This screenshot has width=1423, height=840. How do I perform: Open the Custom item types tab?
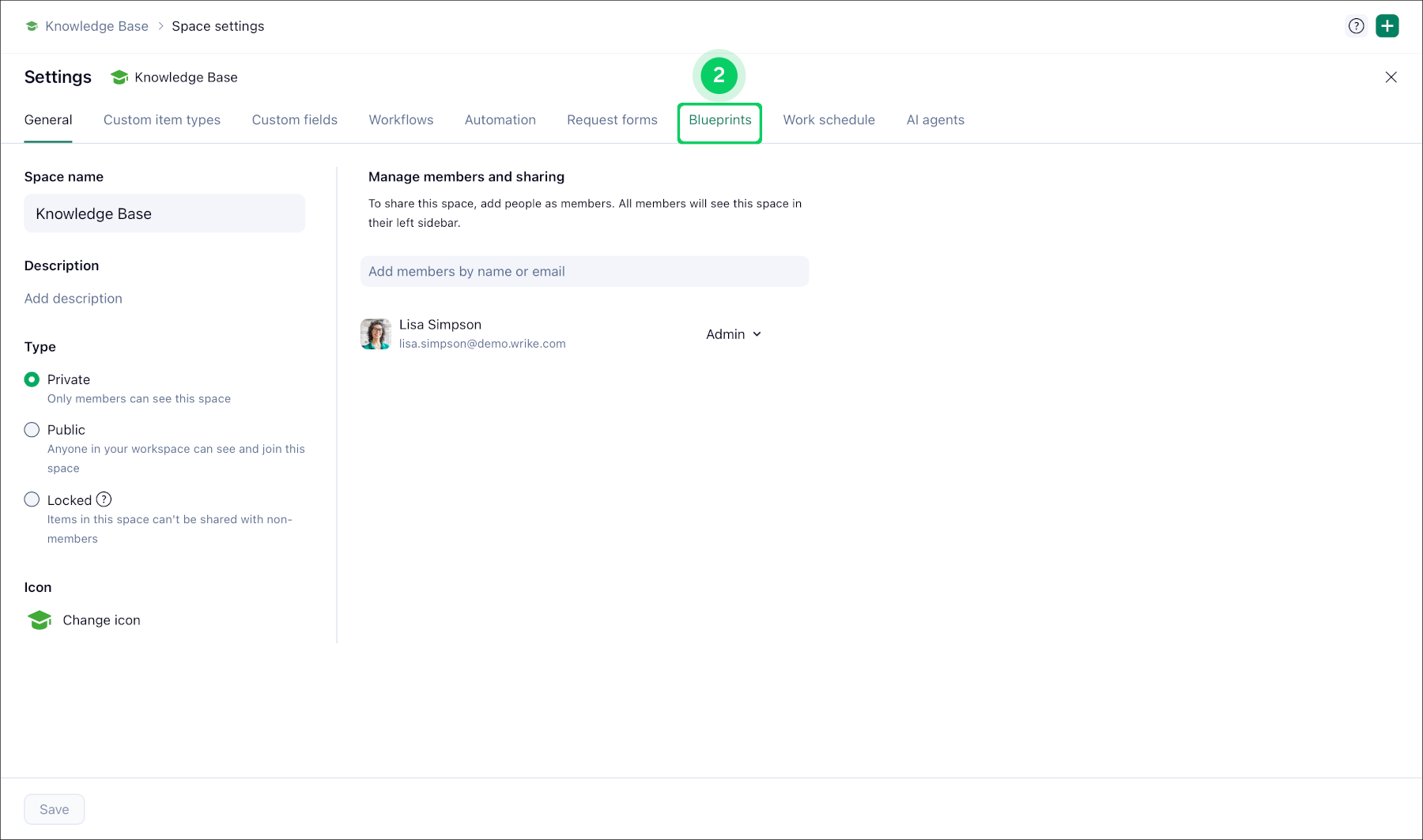click(162, 120)
